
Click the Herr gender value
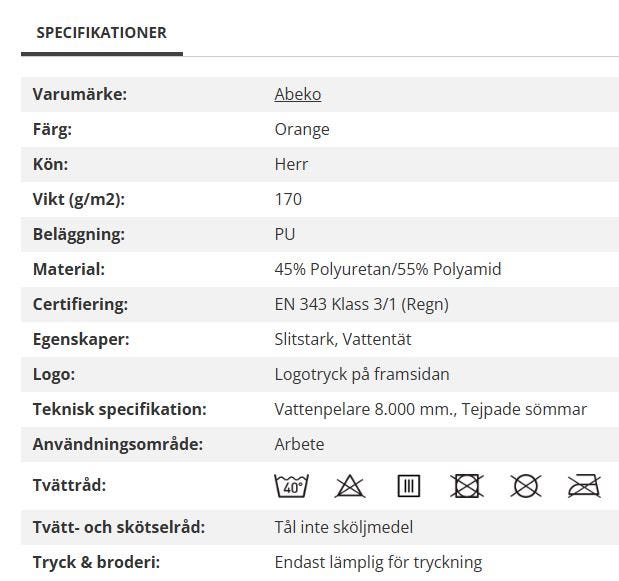(x=291, y=164)
